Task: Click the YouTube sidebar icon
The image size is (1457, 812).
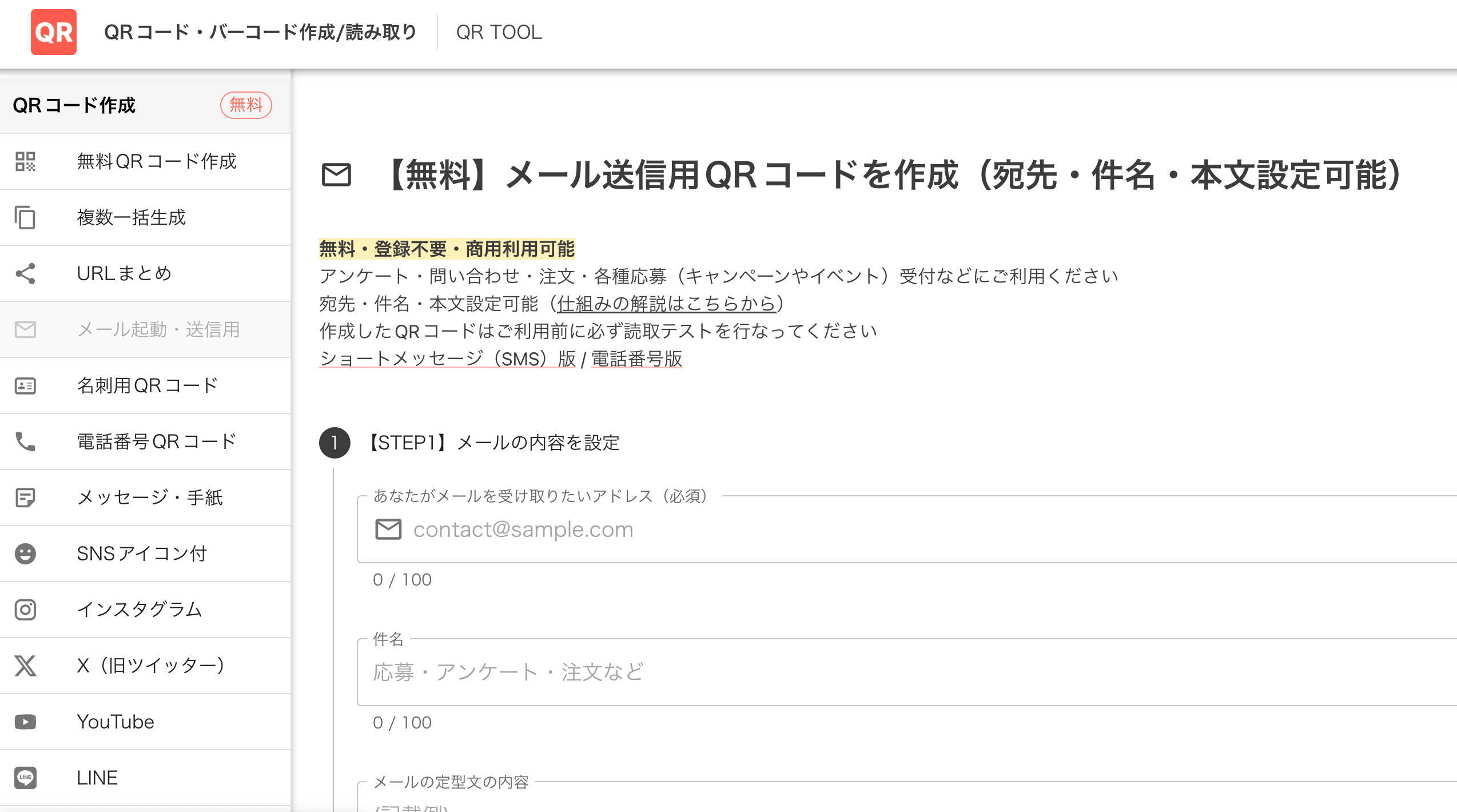Action: point(26,721)
